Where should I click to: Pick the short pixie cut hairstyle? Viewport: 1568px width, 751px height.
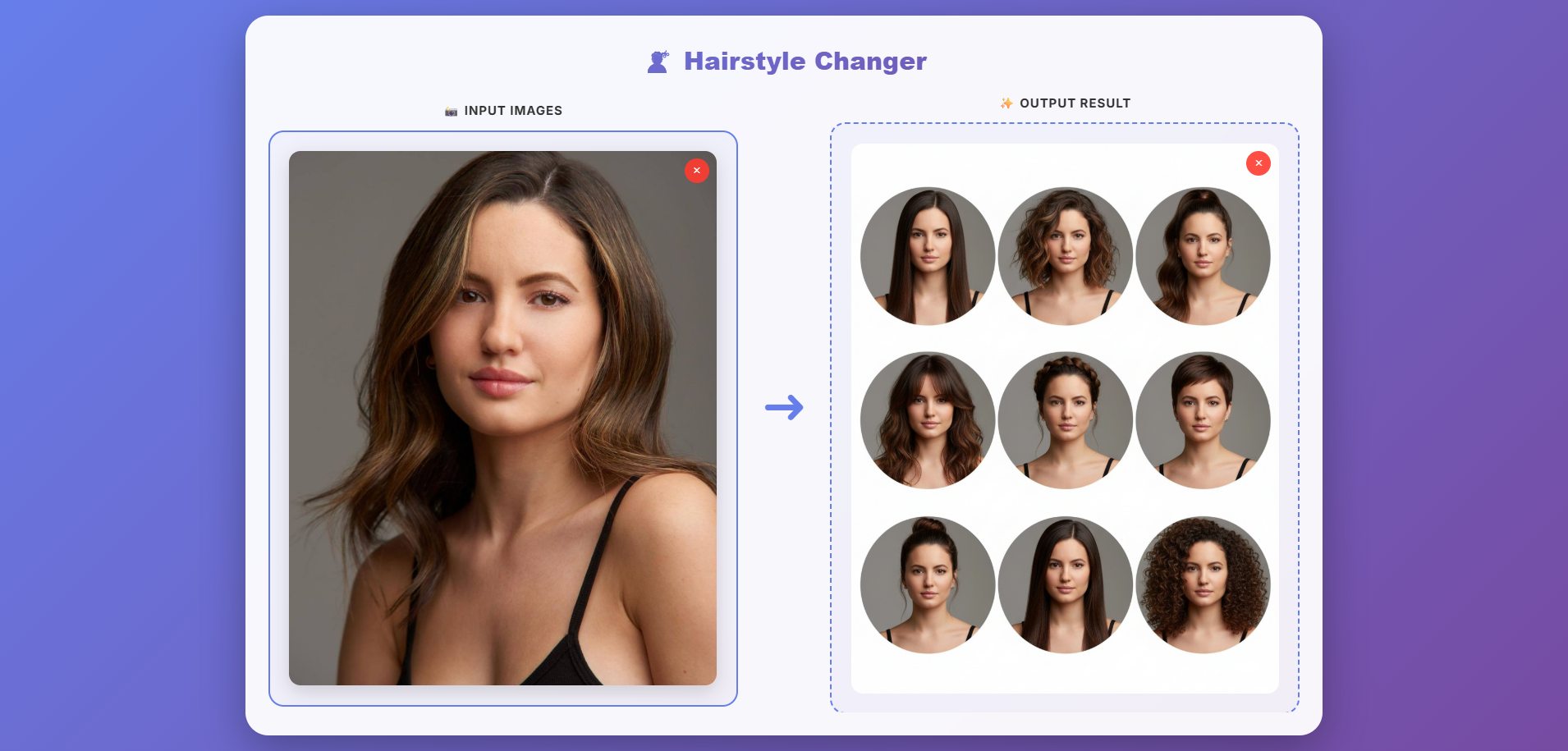pyautogui.click(x=1203, y=420)
